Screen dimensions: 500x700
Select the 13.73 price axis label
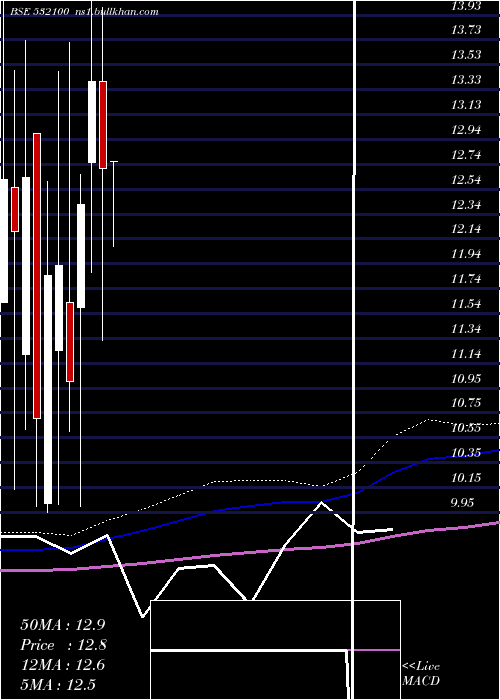467,30
